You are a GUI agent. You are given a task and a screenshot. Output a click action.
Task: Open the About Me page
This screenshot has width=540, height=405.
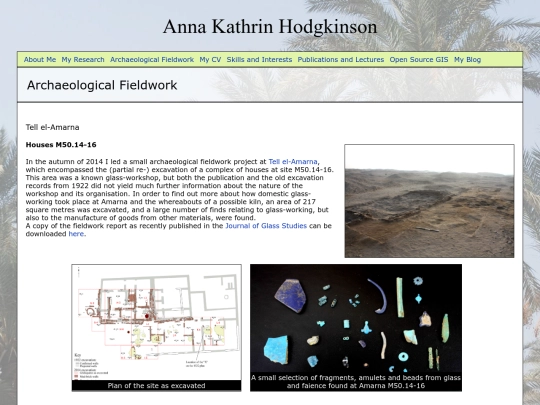[40, 60]
